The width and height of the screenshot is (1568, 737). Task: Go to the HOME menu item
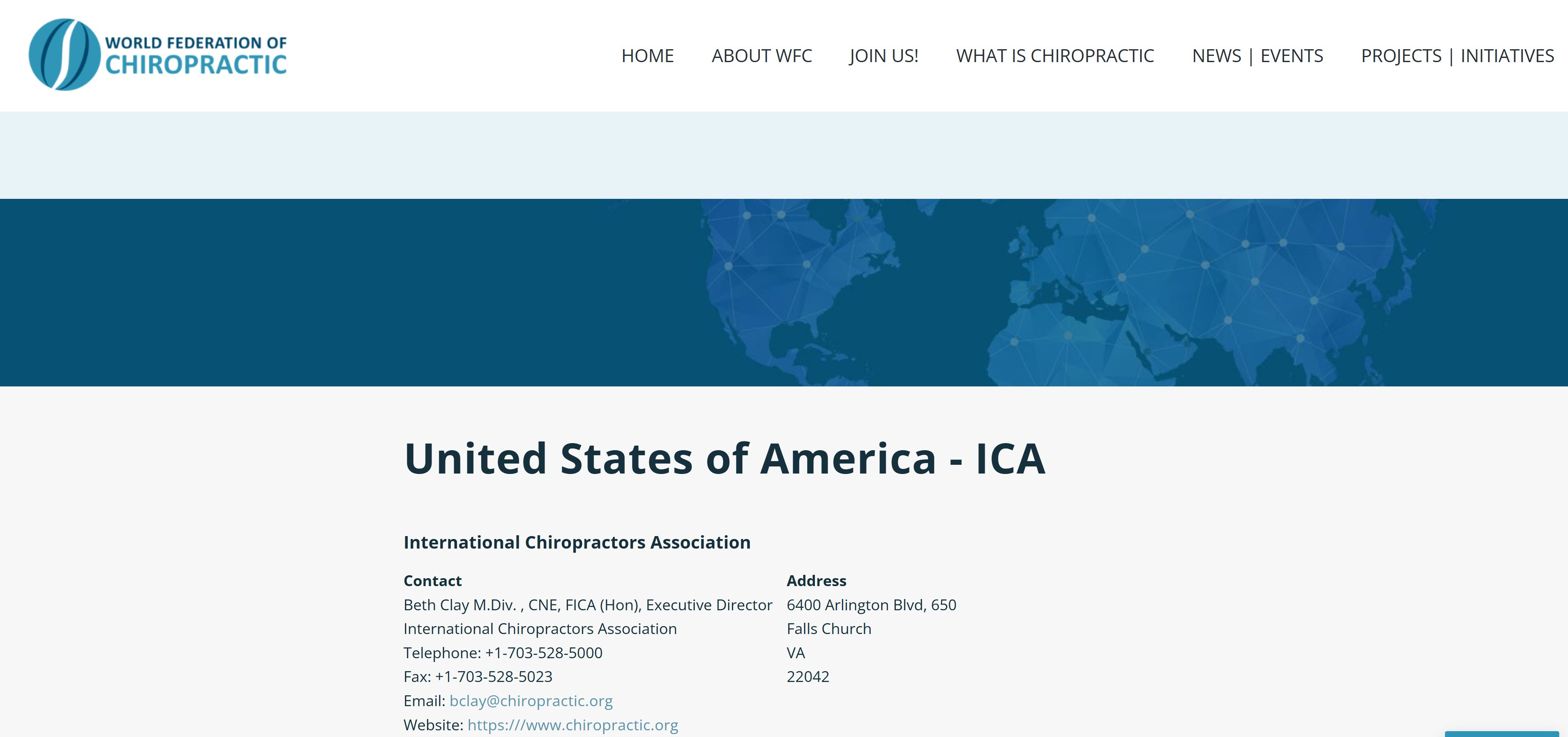647,56
